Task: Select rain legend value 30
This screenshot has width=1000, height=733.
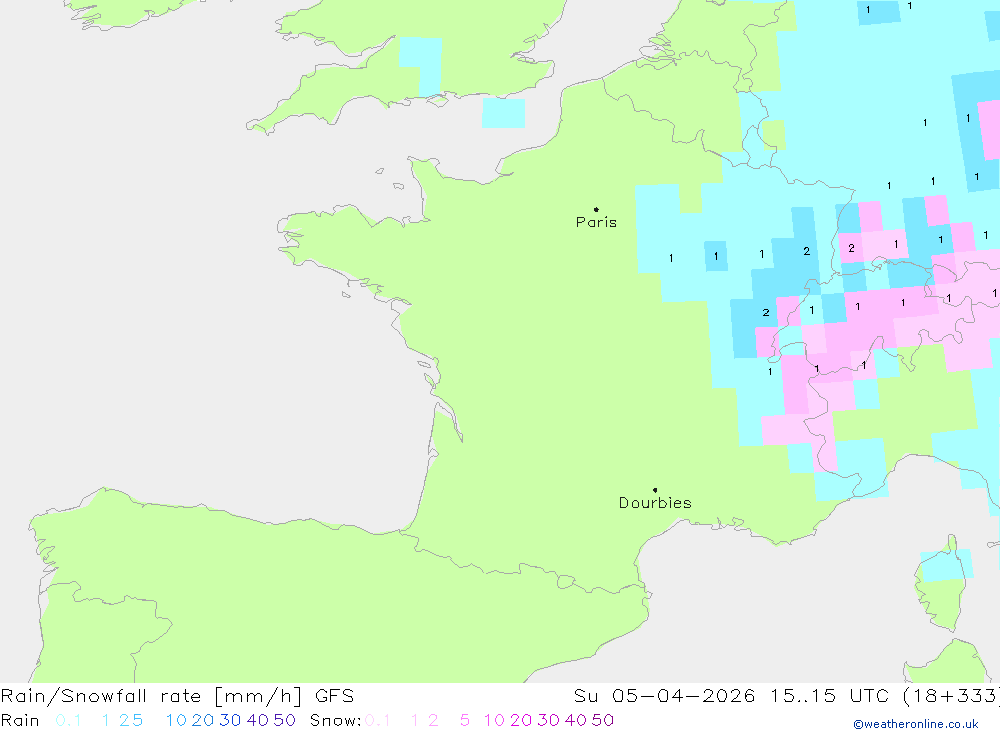Action: [230, 720]
